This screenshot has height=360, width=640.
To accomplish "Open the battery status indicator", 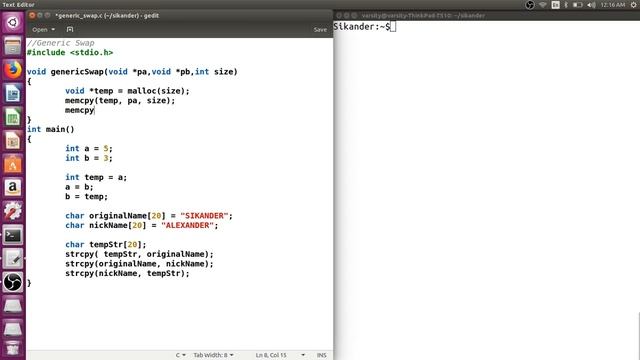I will [578, 4].
